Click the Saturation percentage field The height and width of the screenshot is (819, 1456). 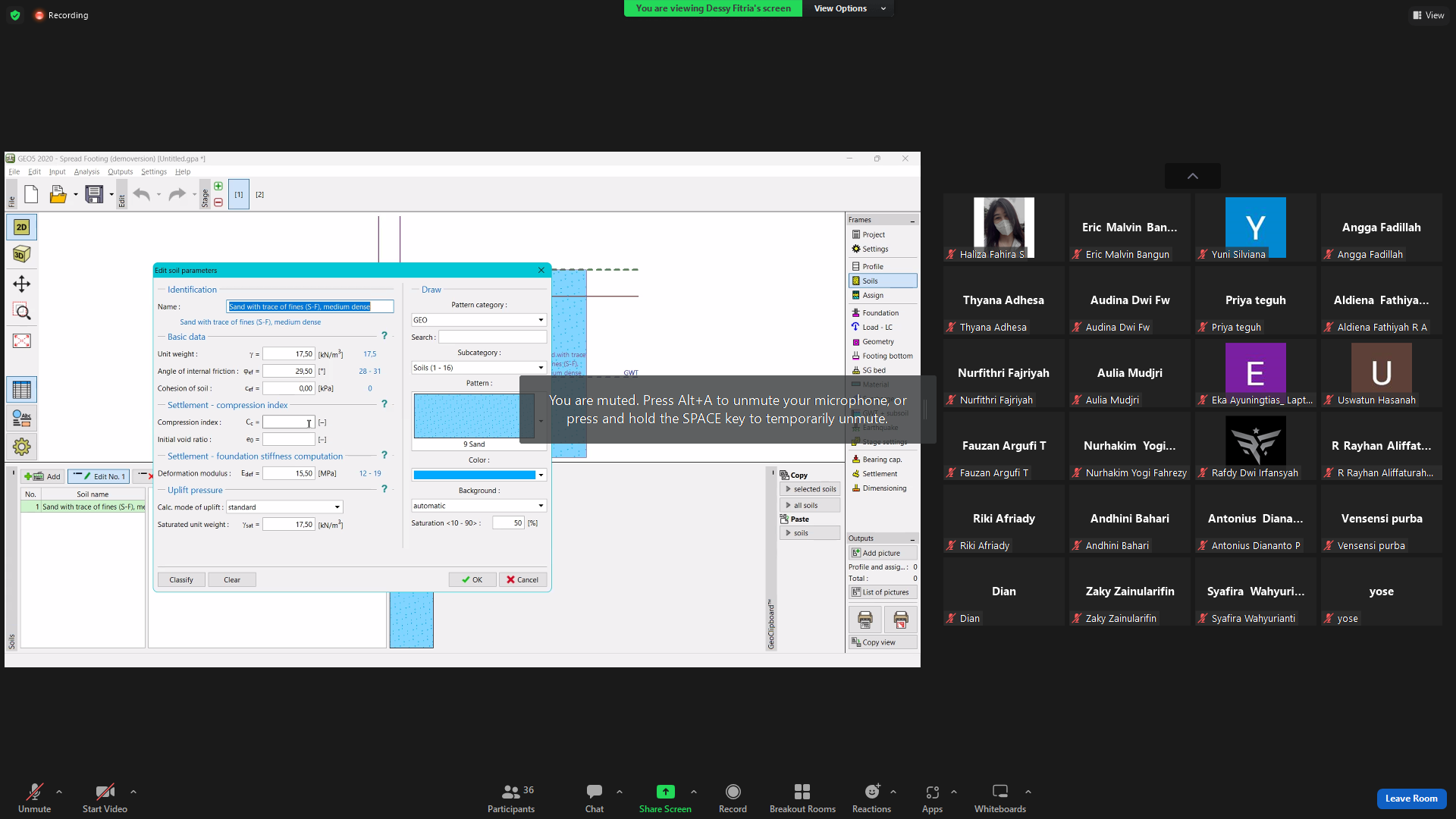(x=508, y=523)
